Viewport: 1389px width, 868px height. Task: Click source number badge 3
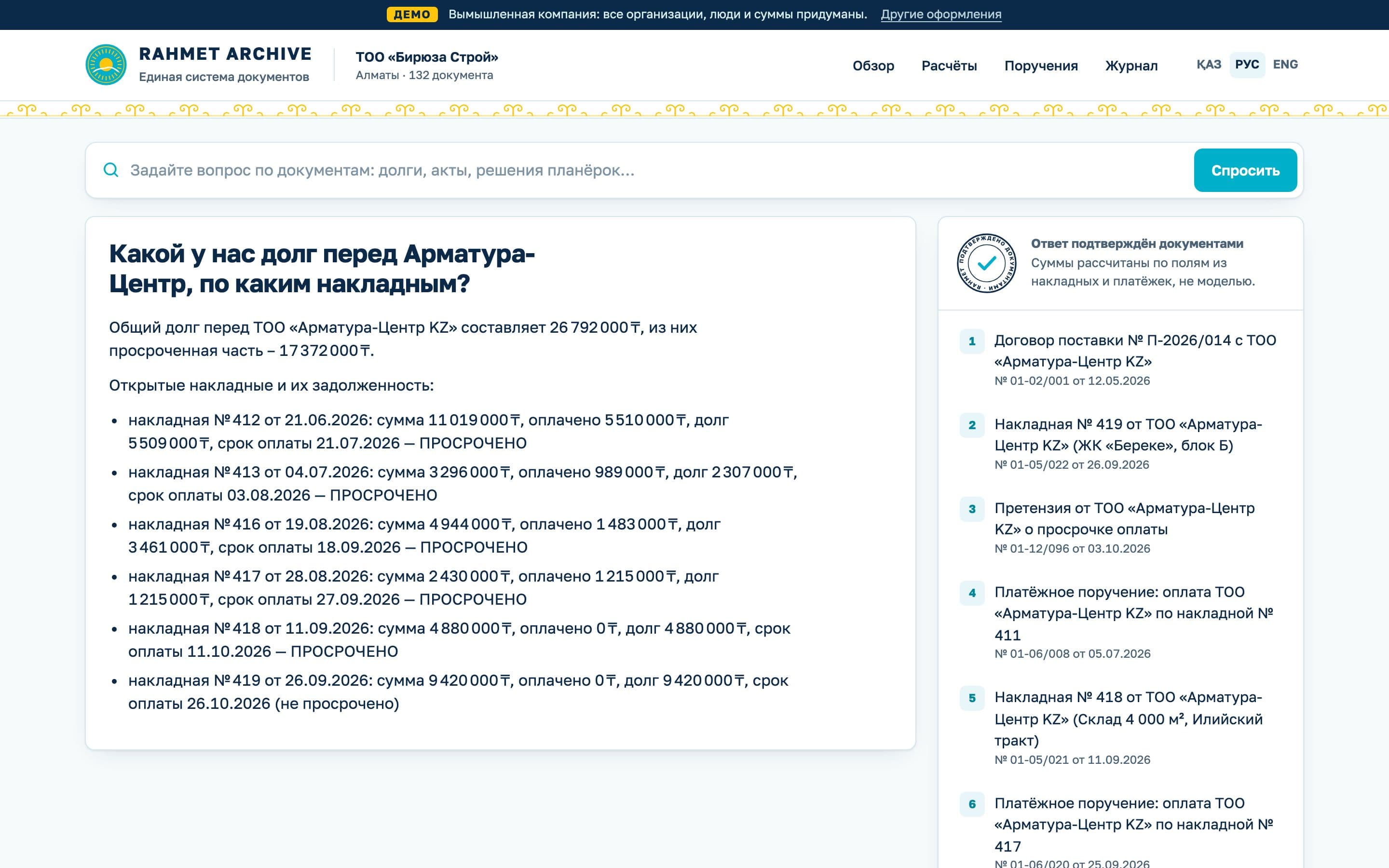click(x=972, y=509)
